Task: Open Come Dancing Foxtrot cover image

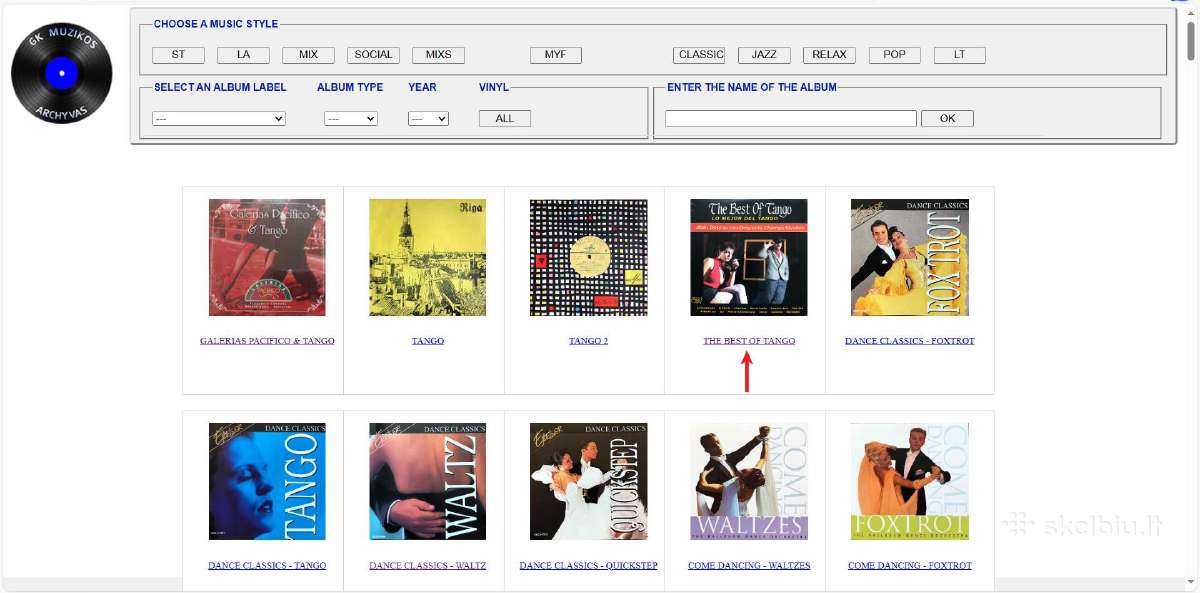Action: pyautogui.click(x=910, y=482)
